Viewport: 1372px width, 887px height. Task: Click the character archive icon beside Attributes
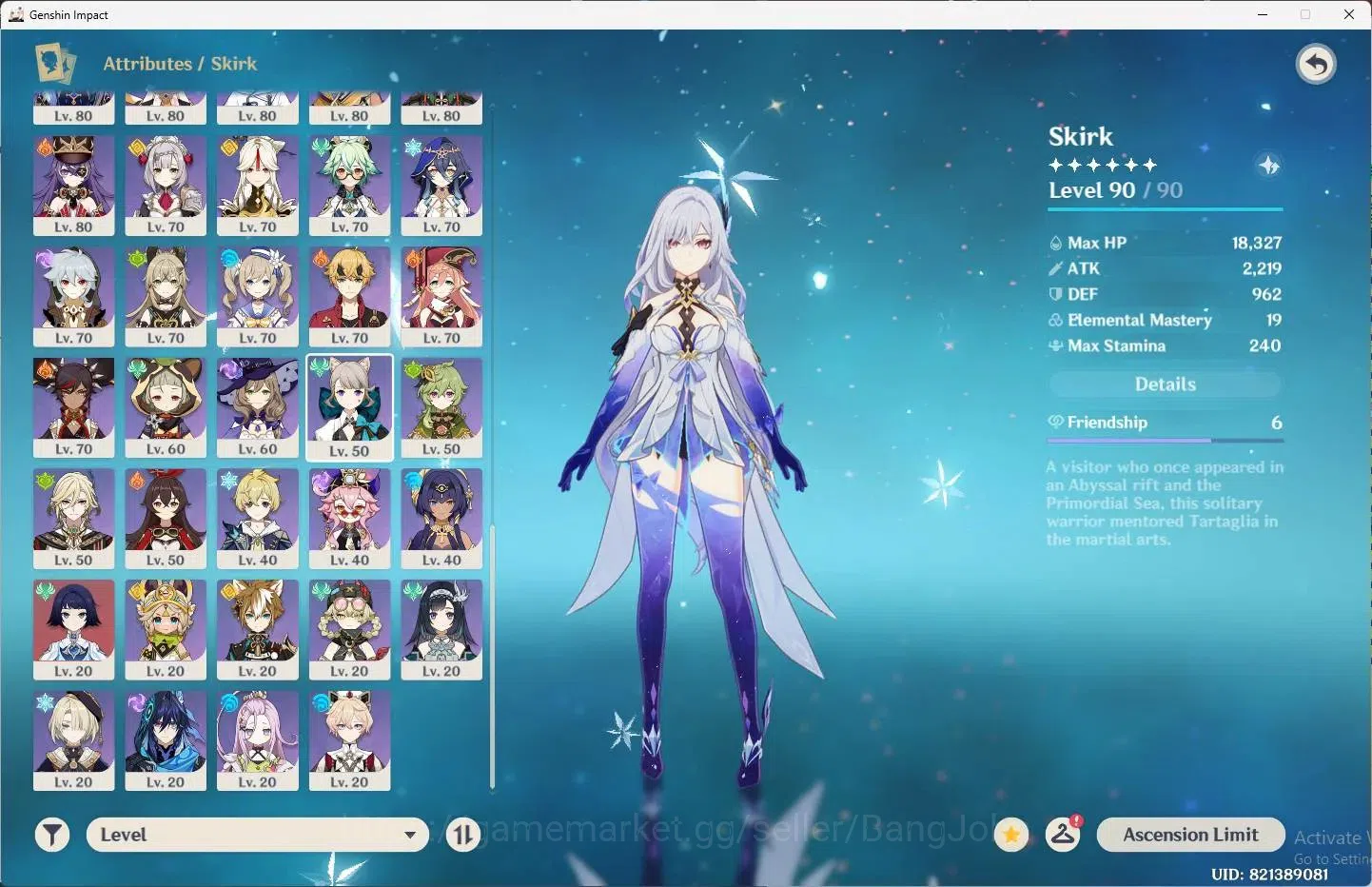[x=55, y=64]
